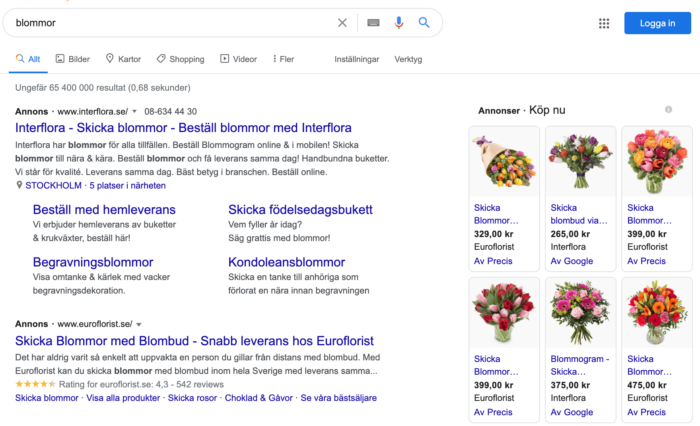The image size is (700, 426).
Task: Open the Interflora - Skicka blommor headline link
Action: pos(183,128)
